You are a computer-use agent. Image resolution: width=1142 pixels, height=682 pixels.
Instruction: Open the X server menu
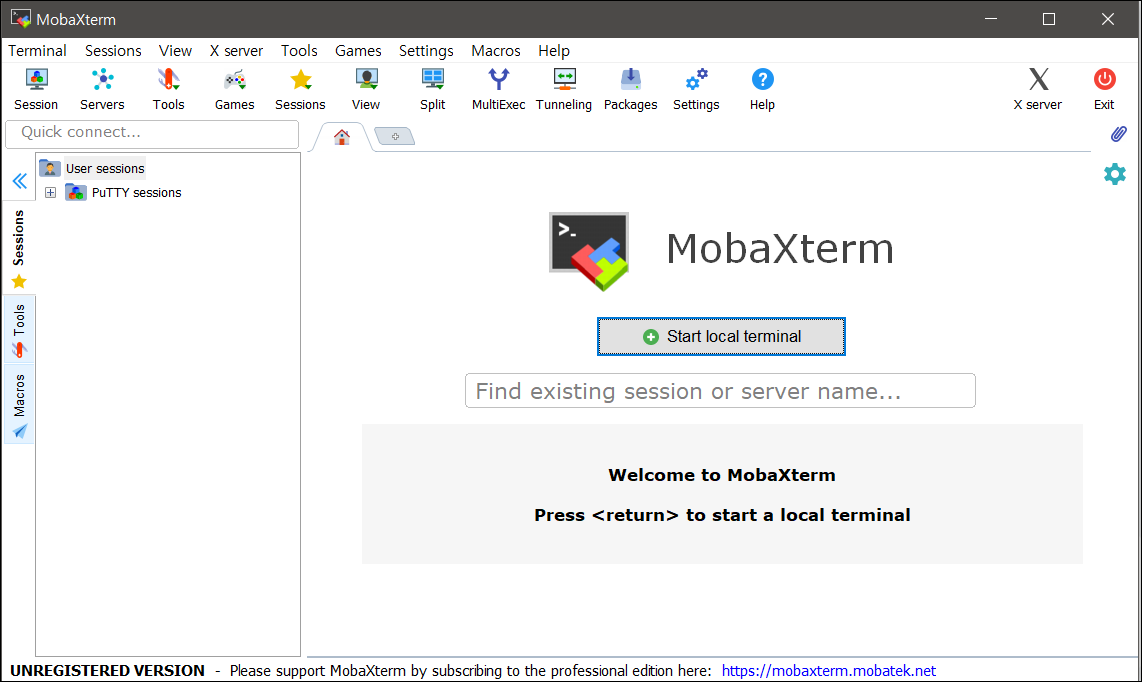(236, 51)
